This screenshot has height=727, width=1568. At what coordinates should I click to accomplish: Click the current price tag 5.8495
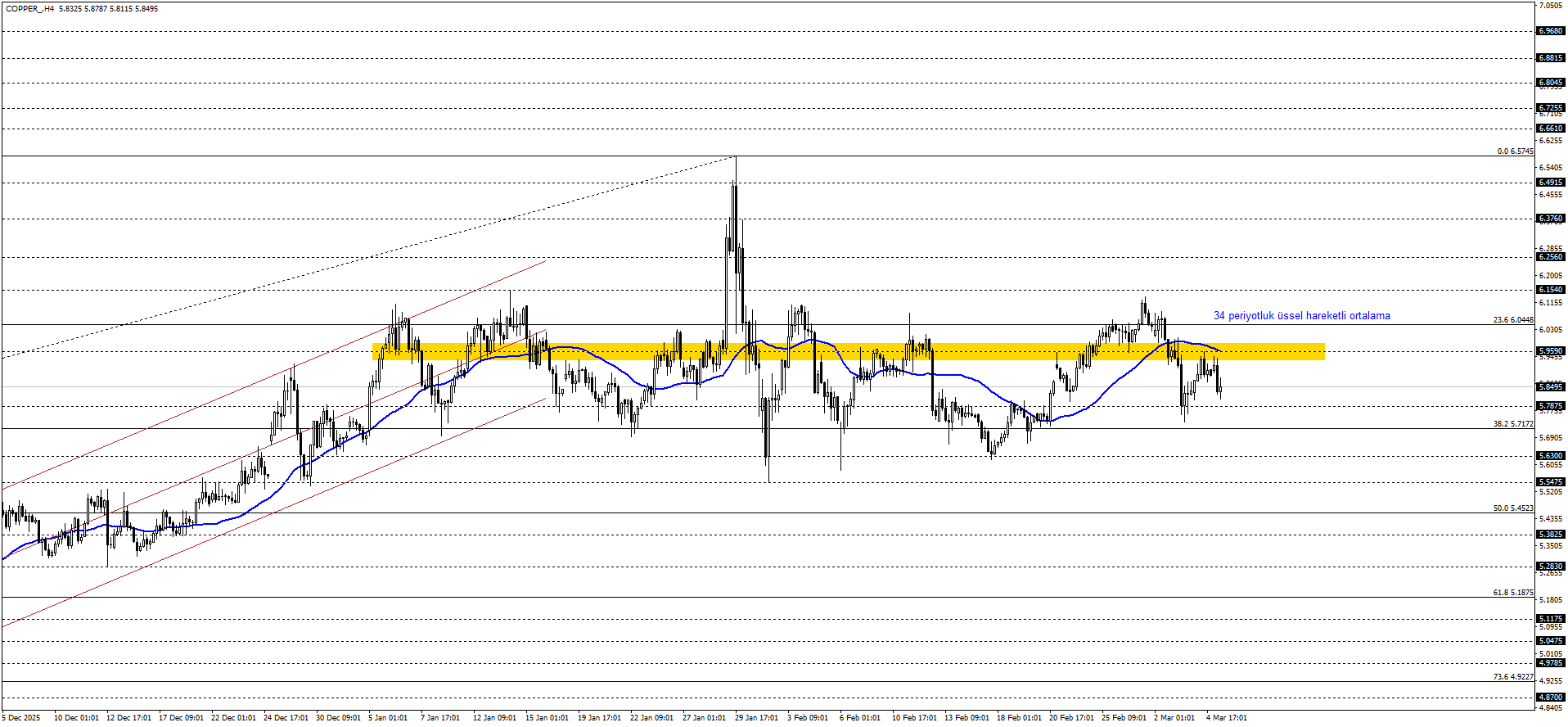click(1550, 386)
